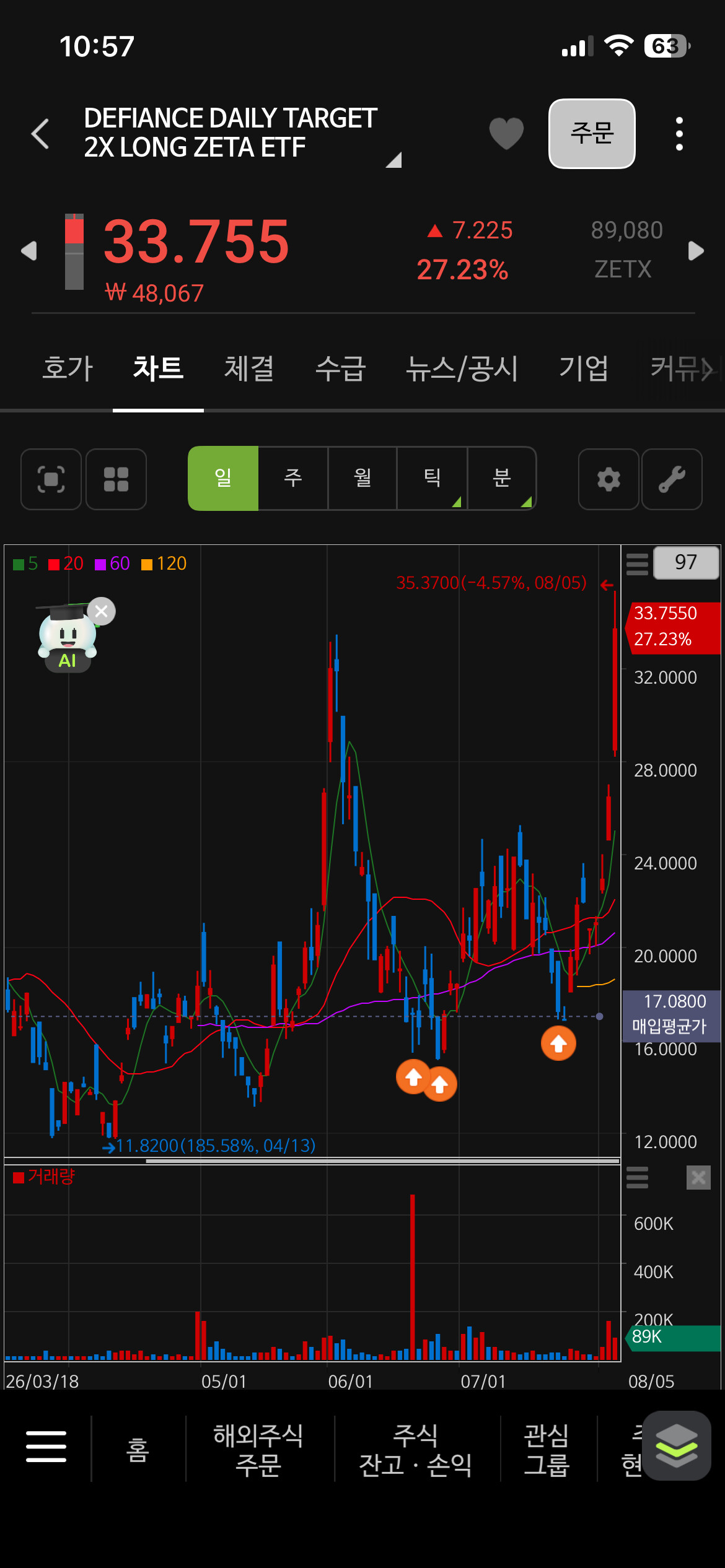Open the three-dot more options menu
Image resolution: width=725 pixels, height=1568 pixels.
click(x=679, y=134)
